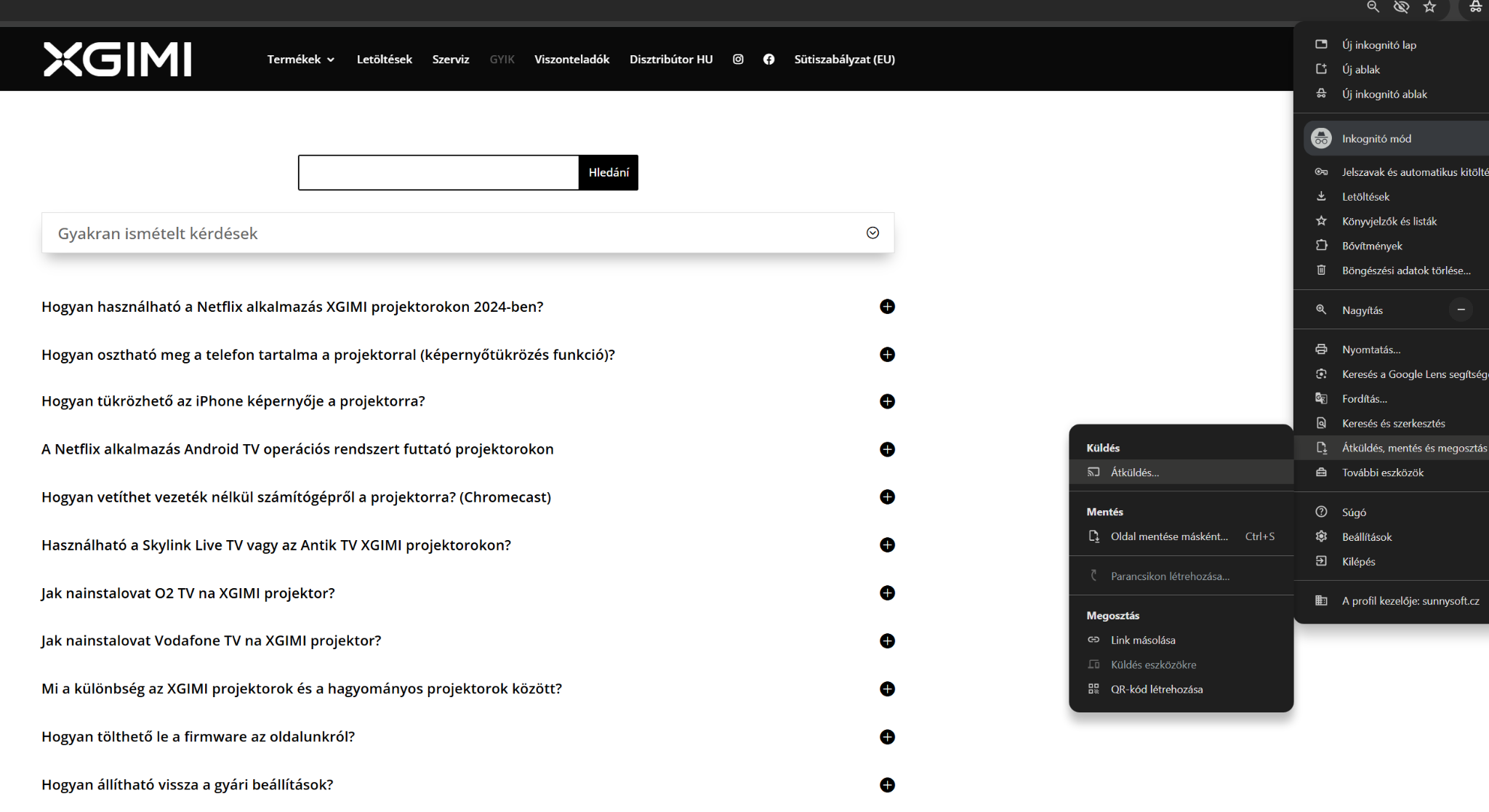
Task: Open the Facebook icon link
Action: tap(768, 60)
